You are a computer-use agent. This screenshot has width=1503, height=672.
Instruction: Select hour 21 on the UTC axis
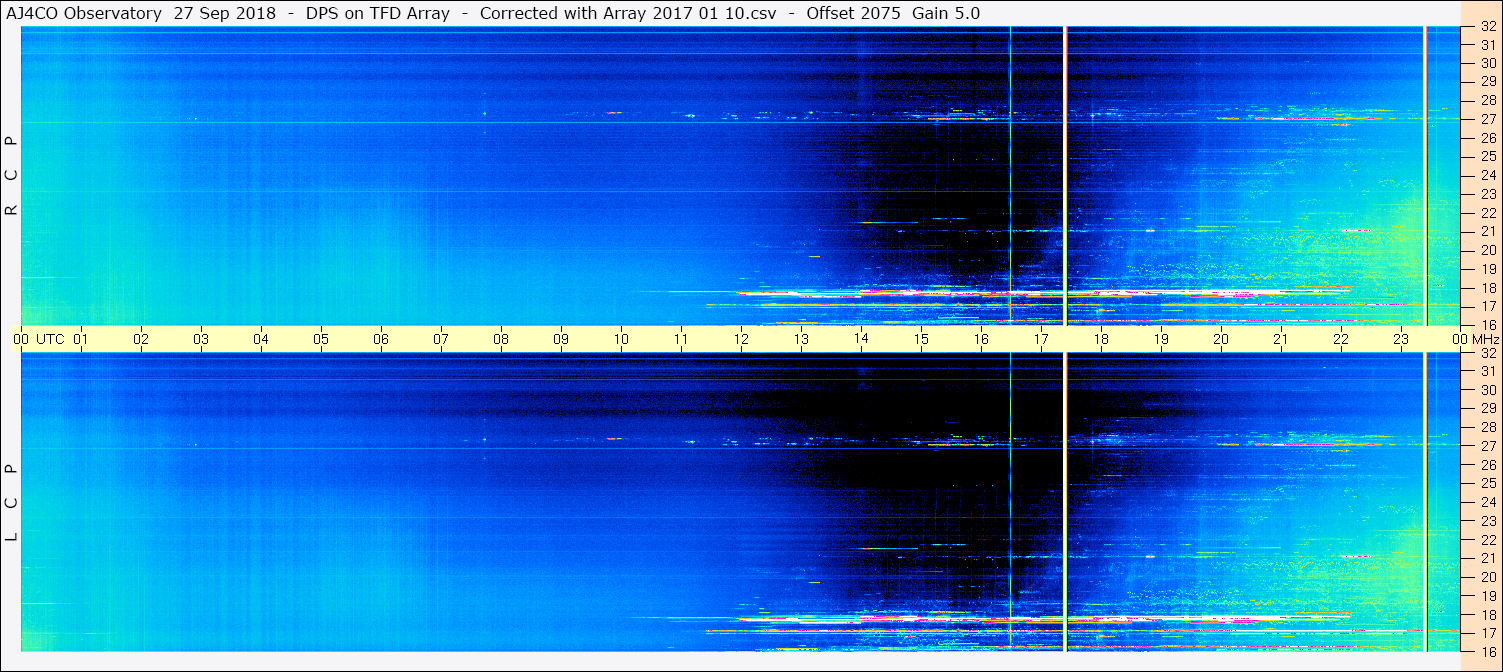1280,339
